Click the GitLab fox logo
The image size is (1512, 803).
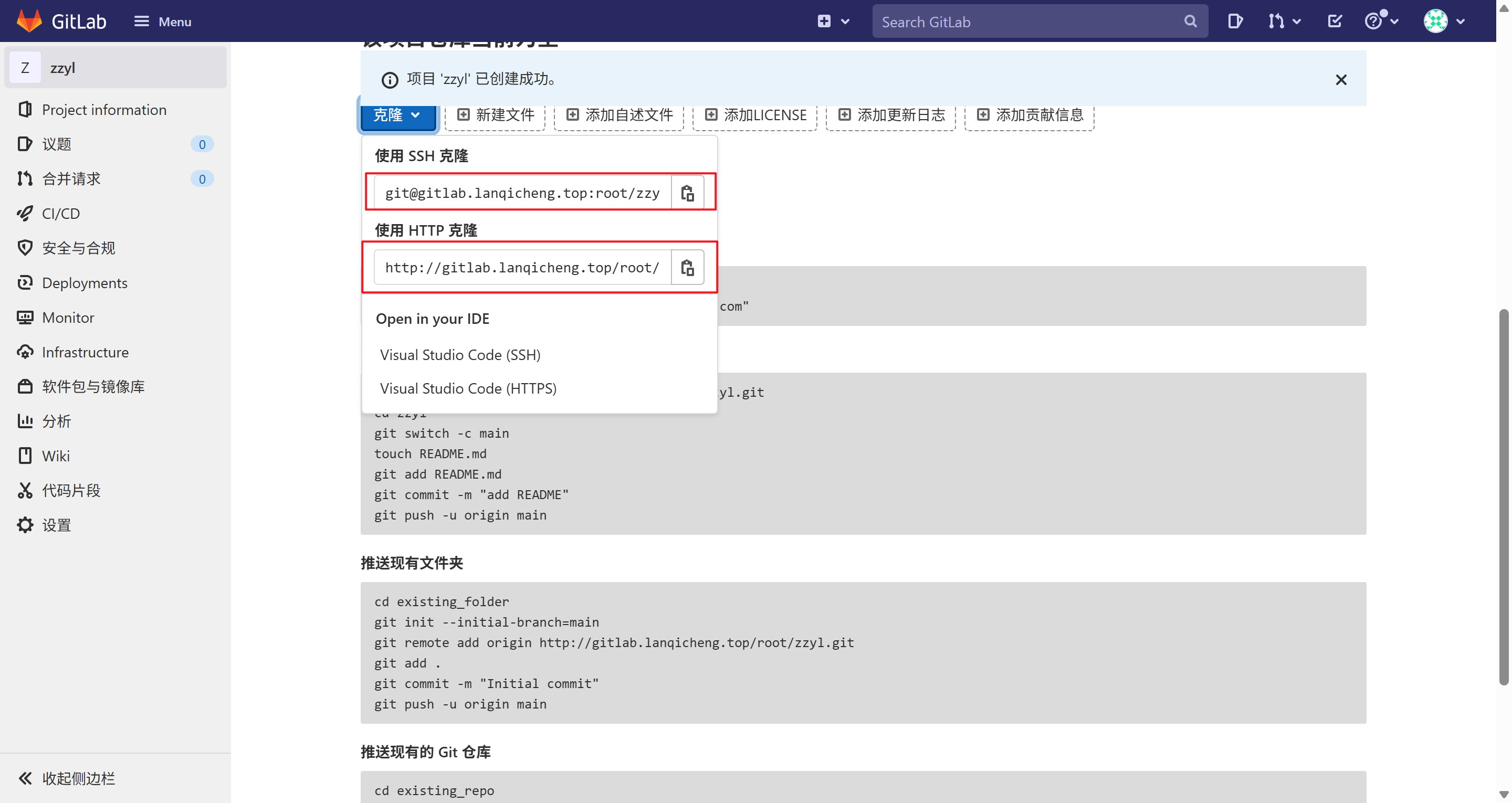point(29,21)
